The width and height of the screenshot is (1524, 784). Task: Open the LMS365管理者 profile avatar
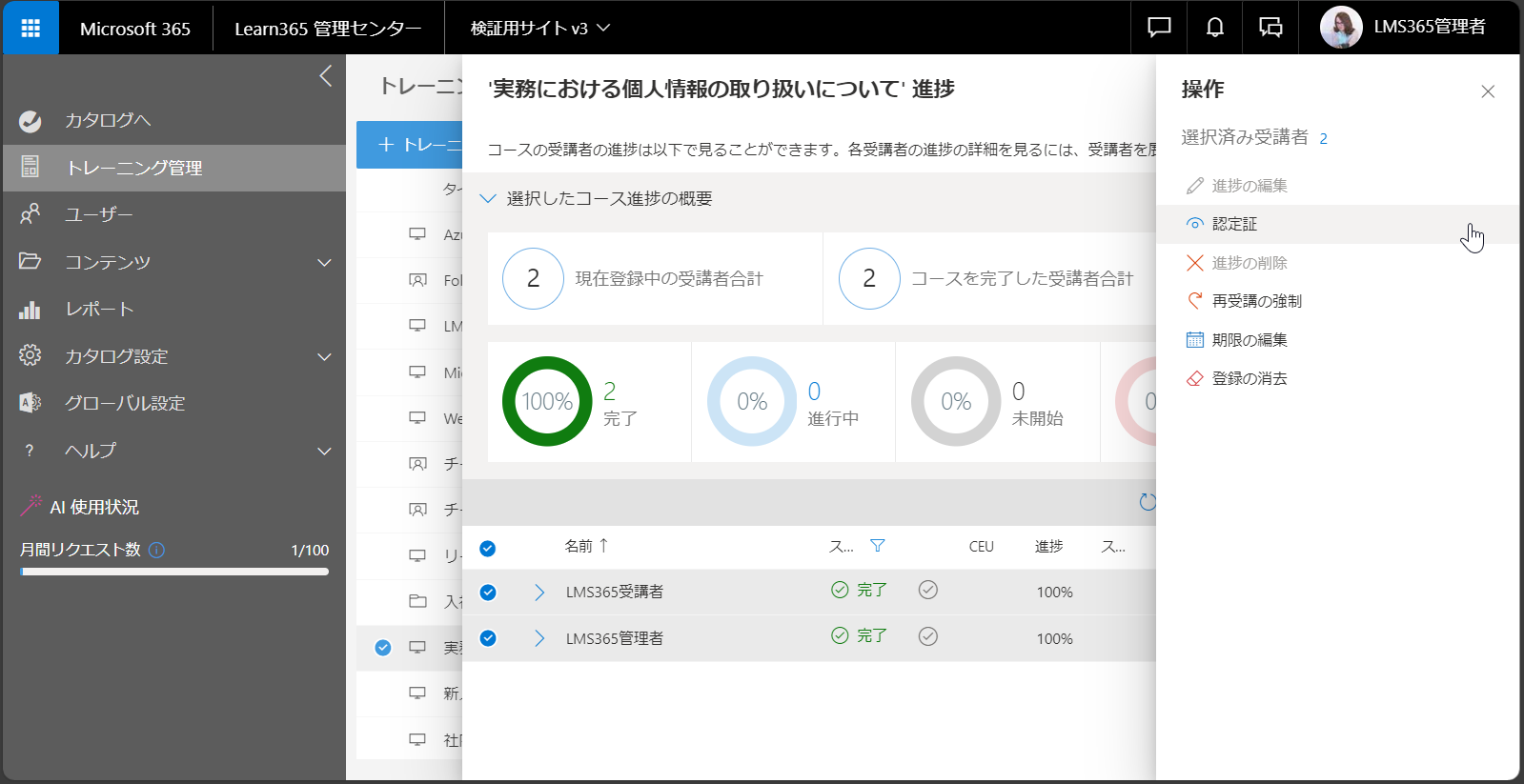click(1341, 28)
